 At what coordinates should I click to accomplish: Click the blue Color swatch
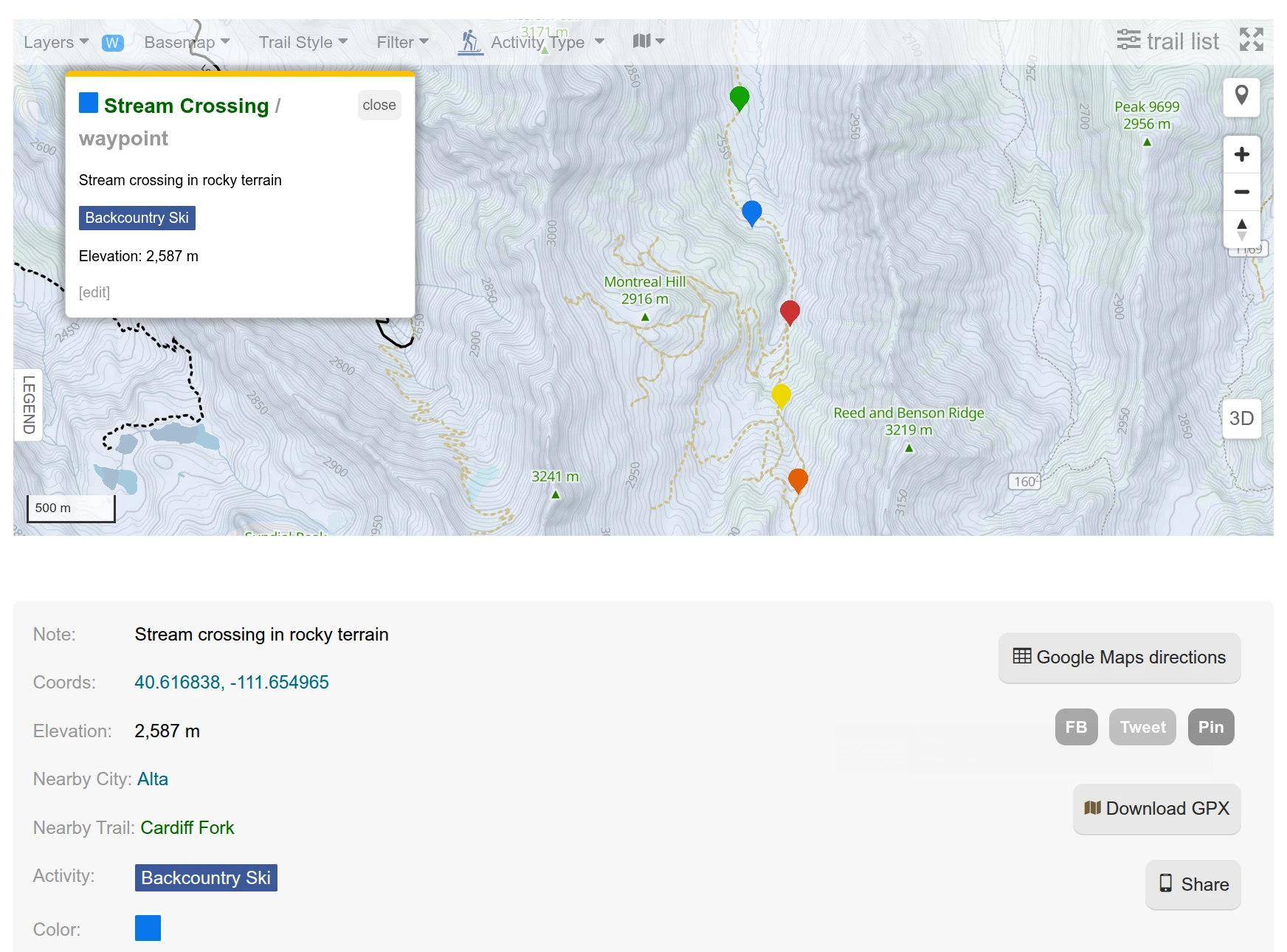[x=148, y=928]
